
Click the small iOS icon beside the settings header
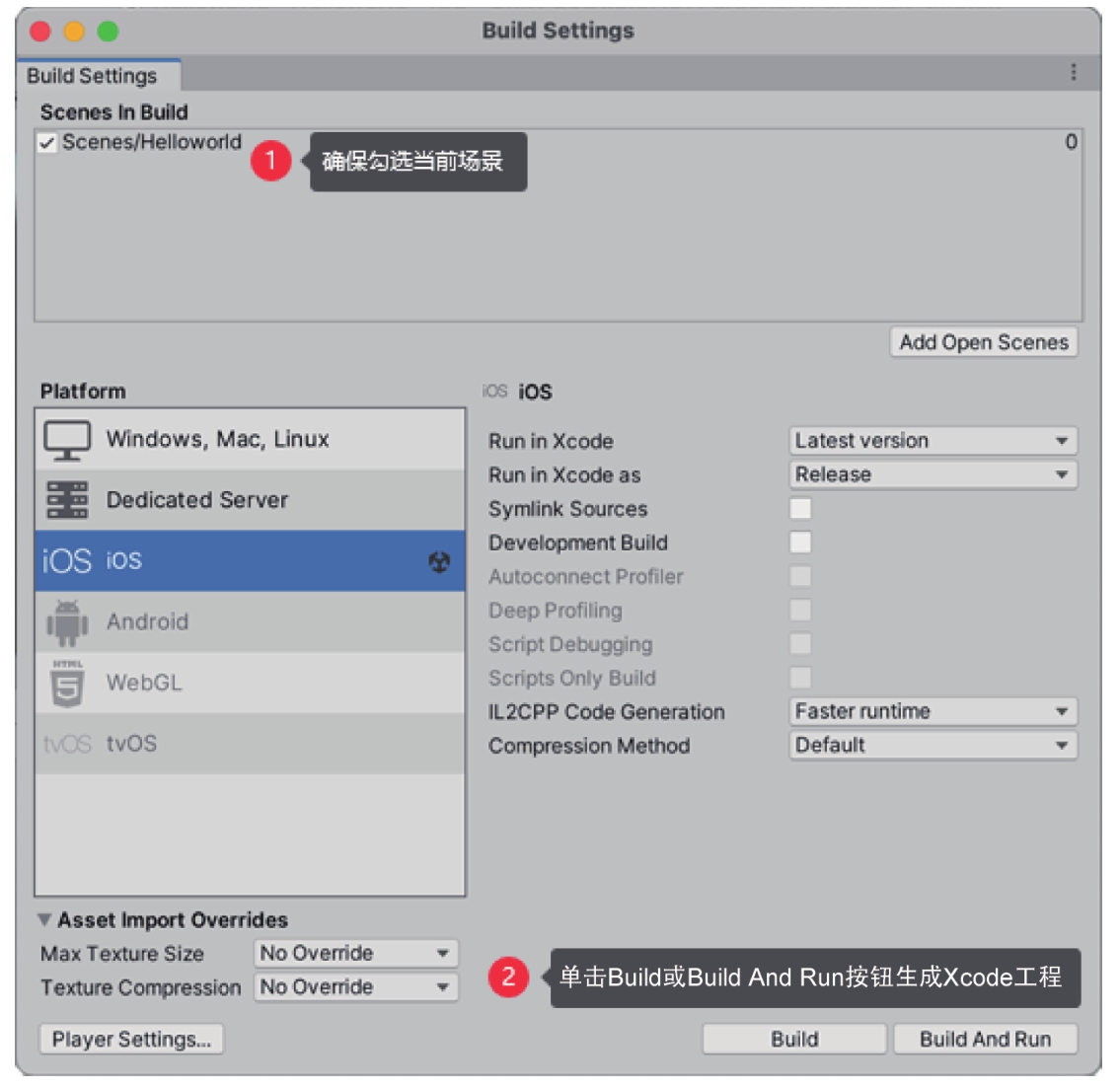click(x=494, y=392)
